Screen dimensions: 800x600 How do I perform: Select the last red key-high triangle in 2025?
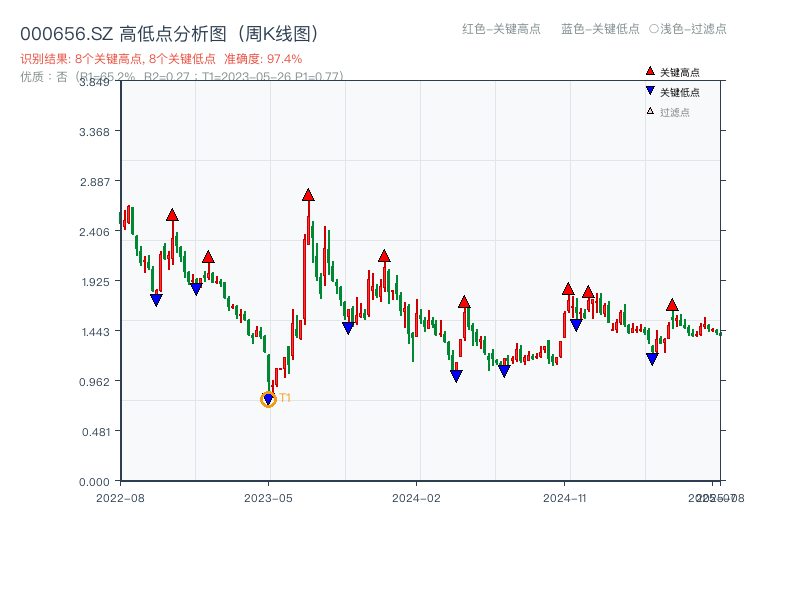click(672, 305)
